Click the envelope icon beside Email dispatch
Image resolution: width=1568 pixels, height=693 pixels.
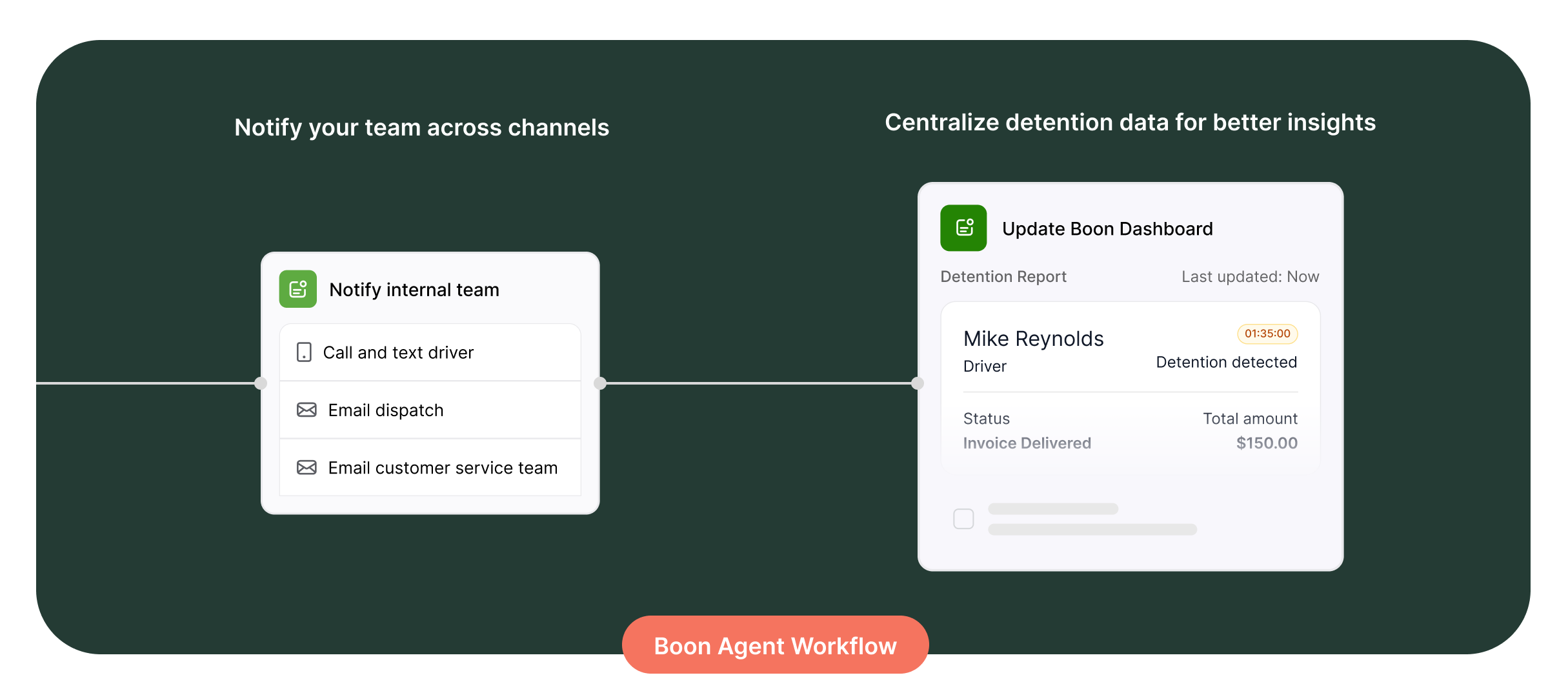click(x=307, y=410)
